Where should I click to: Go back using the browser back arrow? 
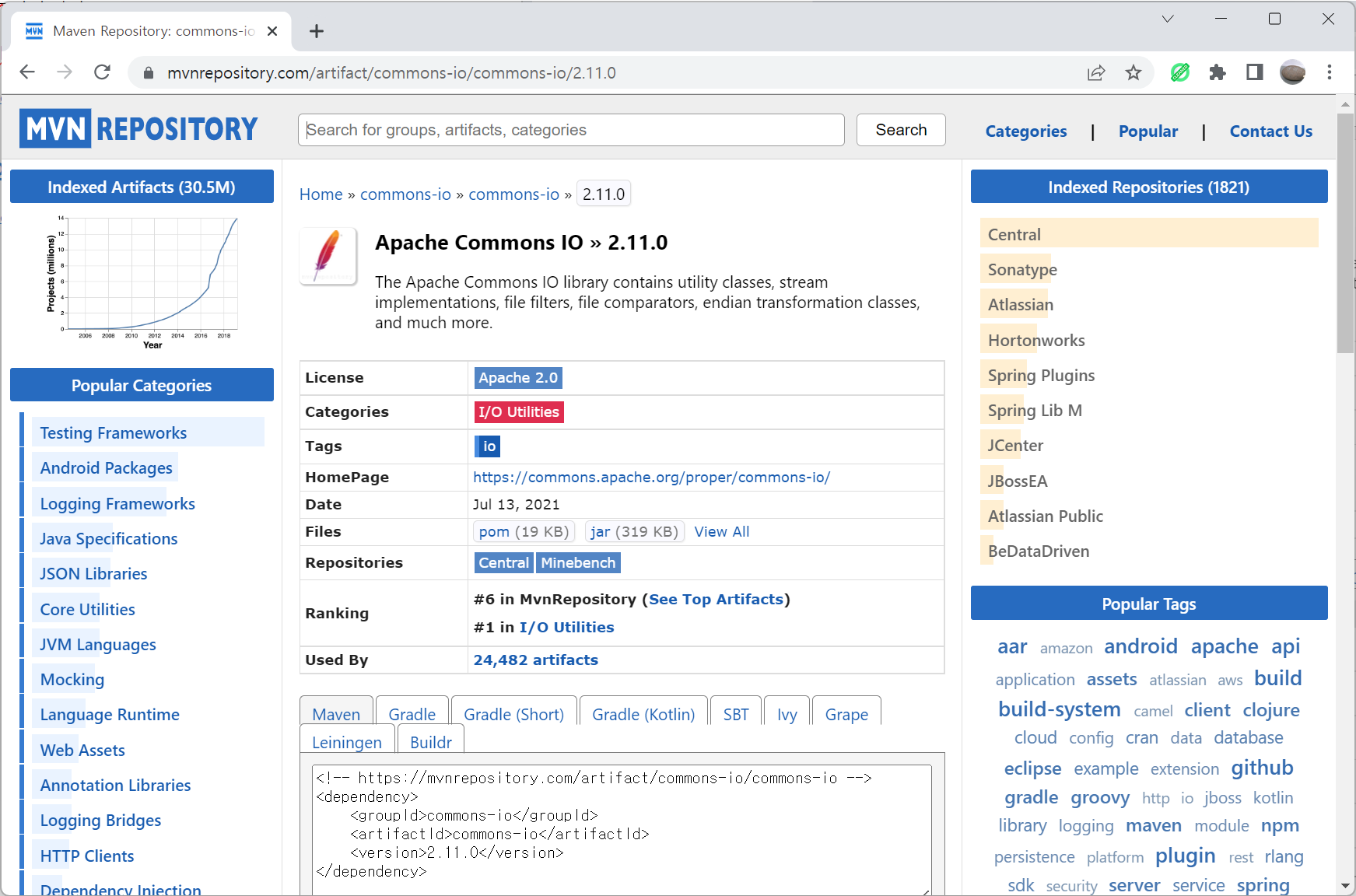click(27, 72)
